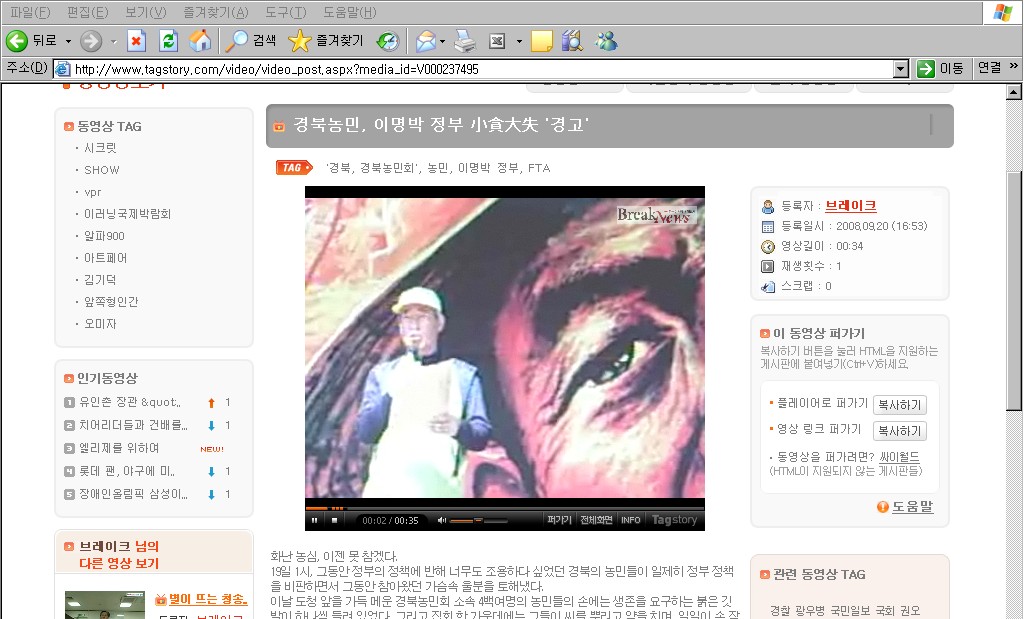Screen dimensions: 1024x619
Task: Open the Messenger icon in toolbar
Action: (606, 41)
